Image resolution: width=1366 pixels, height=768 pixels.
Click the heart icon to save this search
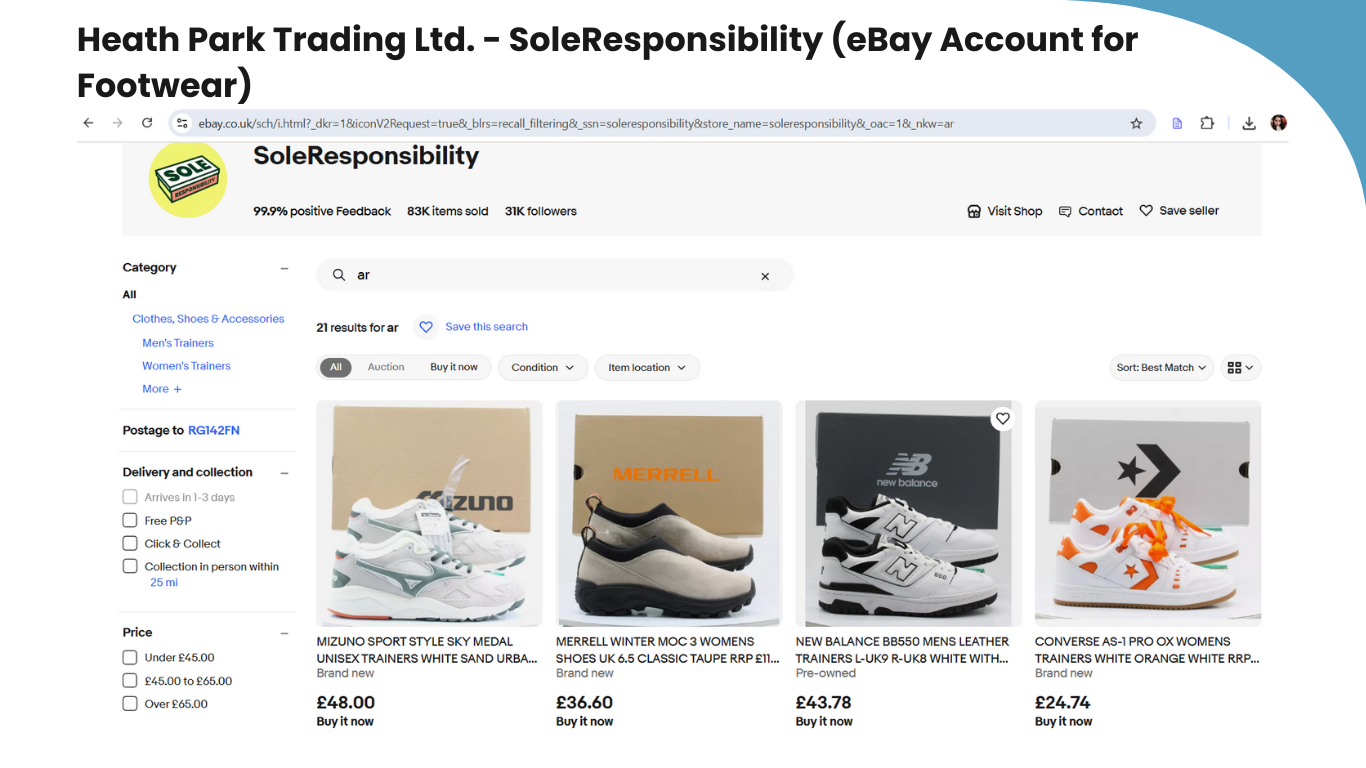(426, 327)
